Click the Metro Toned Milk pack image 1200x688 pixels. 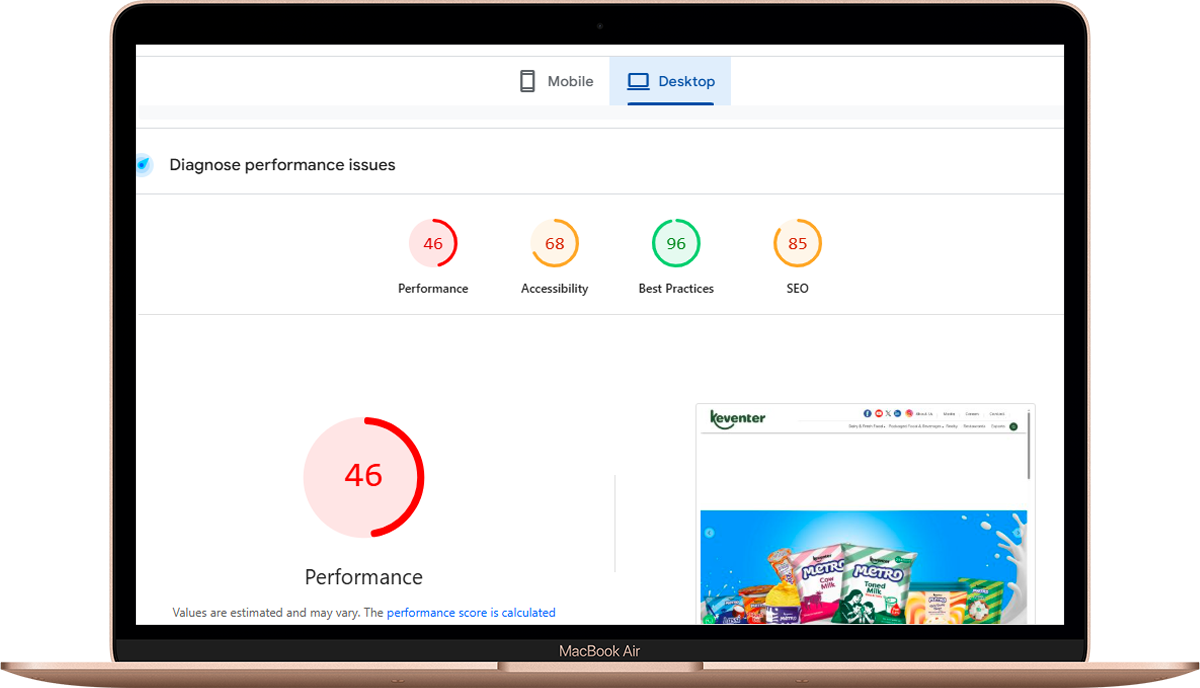click(874, 584)
